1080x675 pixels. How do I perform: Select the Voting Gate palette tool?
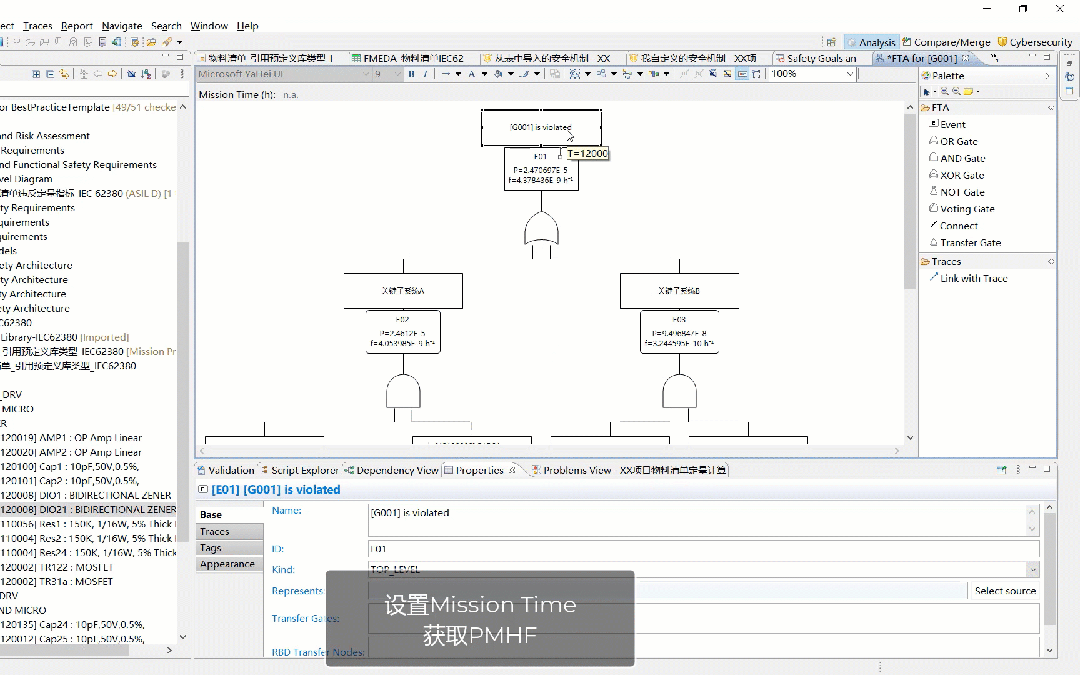coord(962,209)
